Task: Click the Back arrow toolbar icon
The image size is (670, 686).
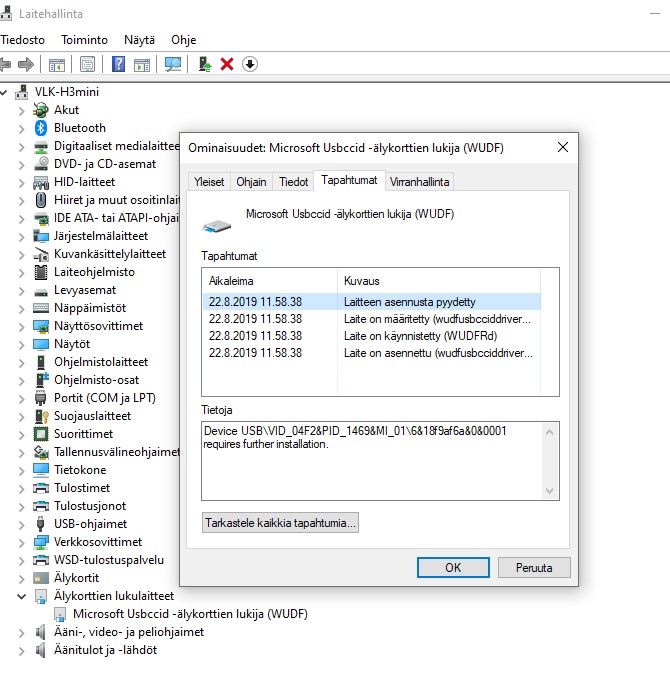Action: click(x=5, y=65)
